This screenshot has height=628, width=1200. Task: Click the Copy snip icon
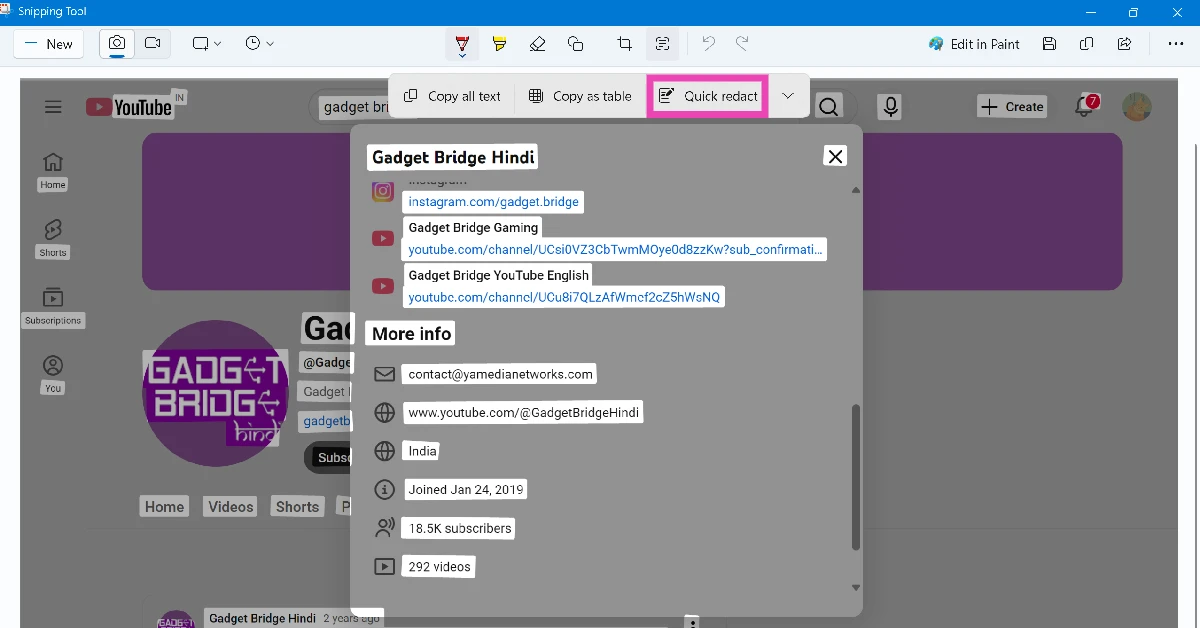point(1086,44)
